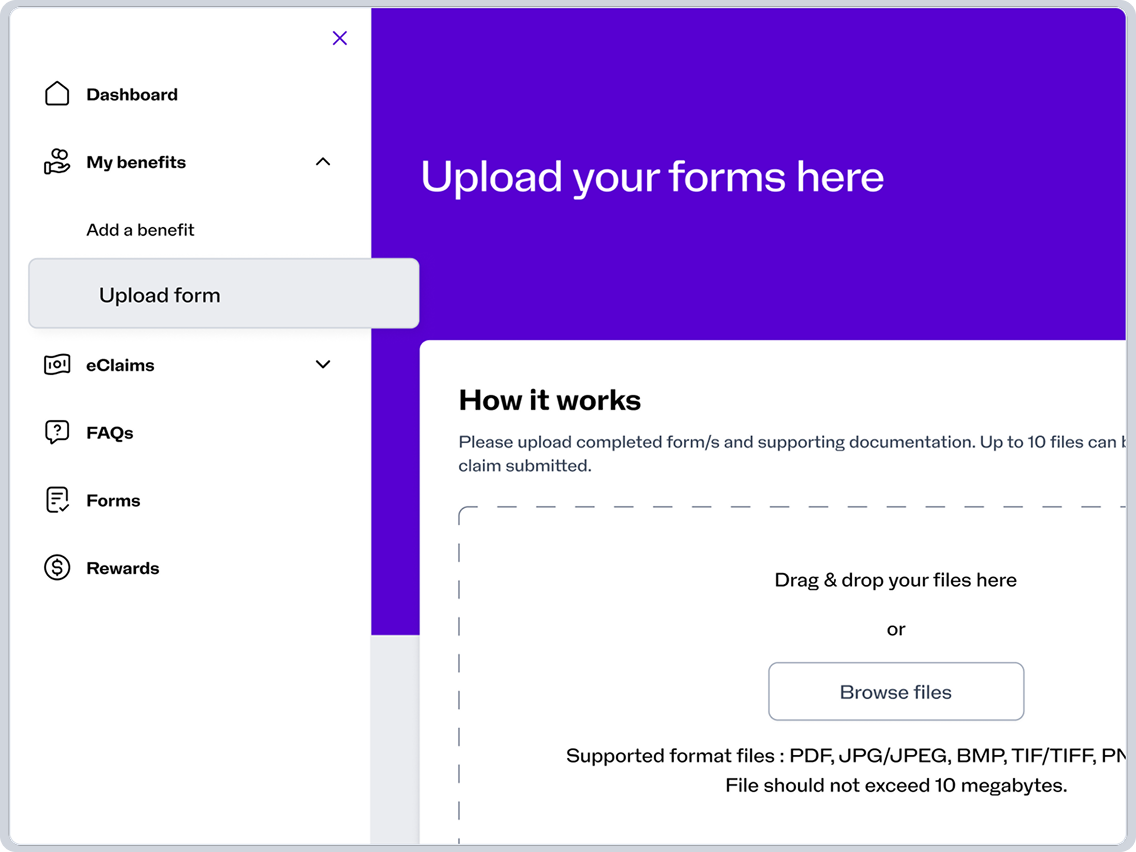Expand the eClaims section chevron
Viewport: 1136px width, 852px height.
coord(323,364)
